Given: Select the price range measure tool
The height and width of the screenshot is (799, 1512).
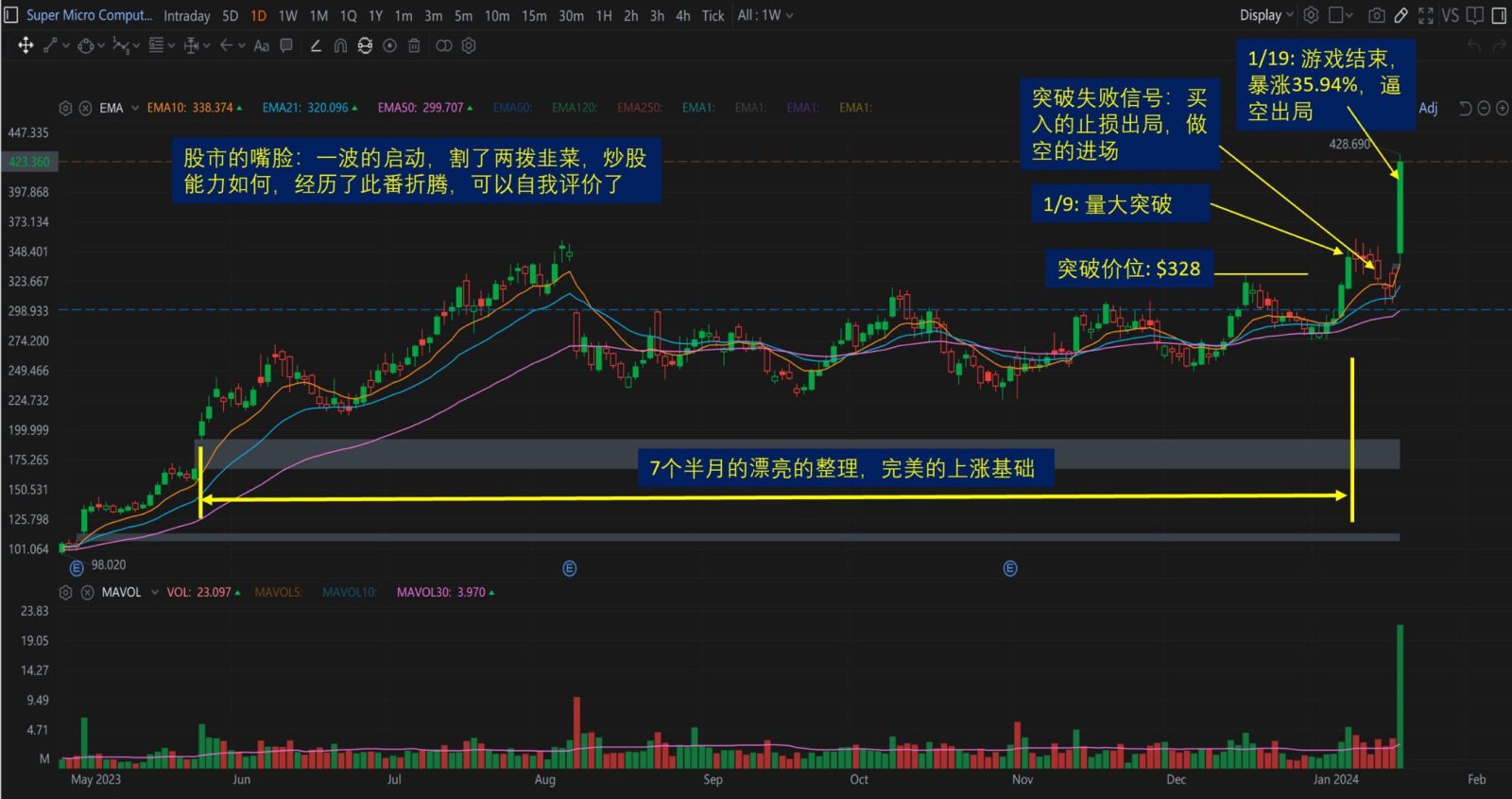Looking at the screenshot, I should (191, 45).
